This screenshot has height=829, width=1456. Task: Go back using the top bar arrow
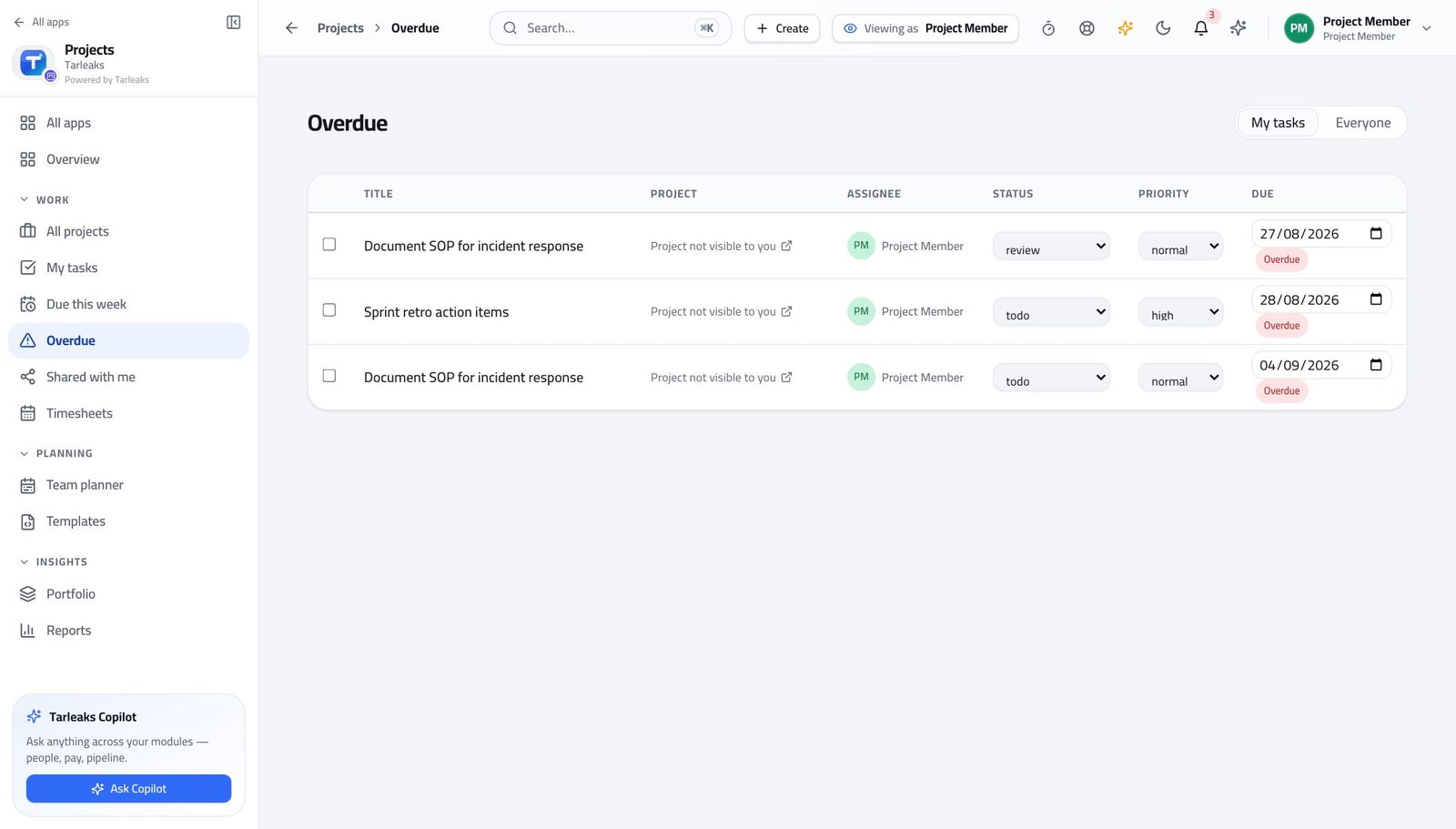[291, 28]
